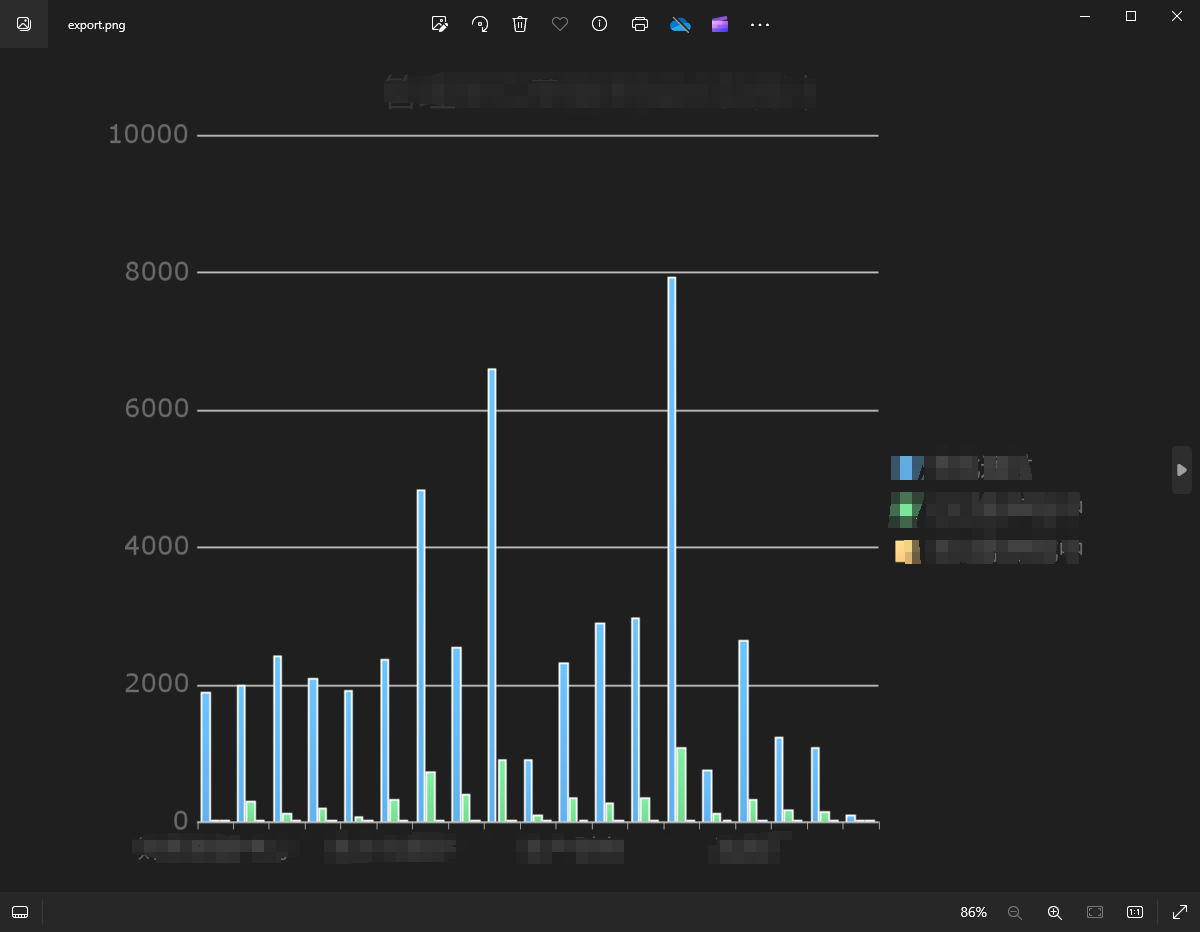View image at actual size 1:1
Viewport: 1200px width, 932px height.
(x=1135, y=912)
